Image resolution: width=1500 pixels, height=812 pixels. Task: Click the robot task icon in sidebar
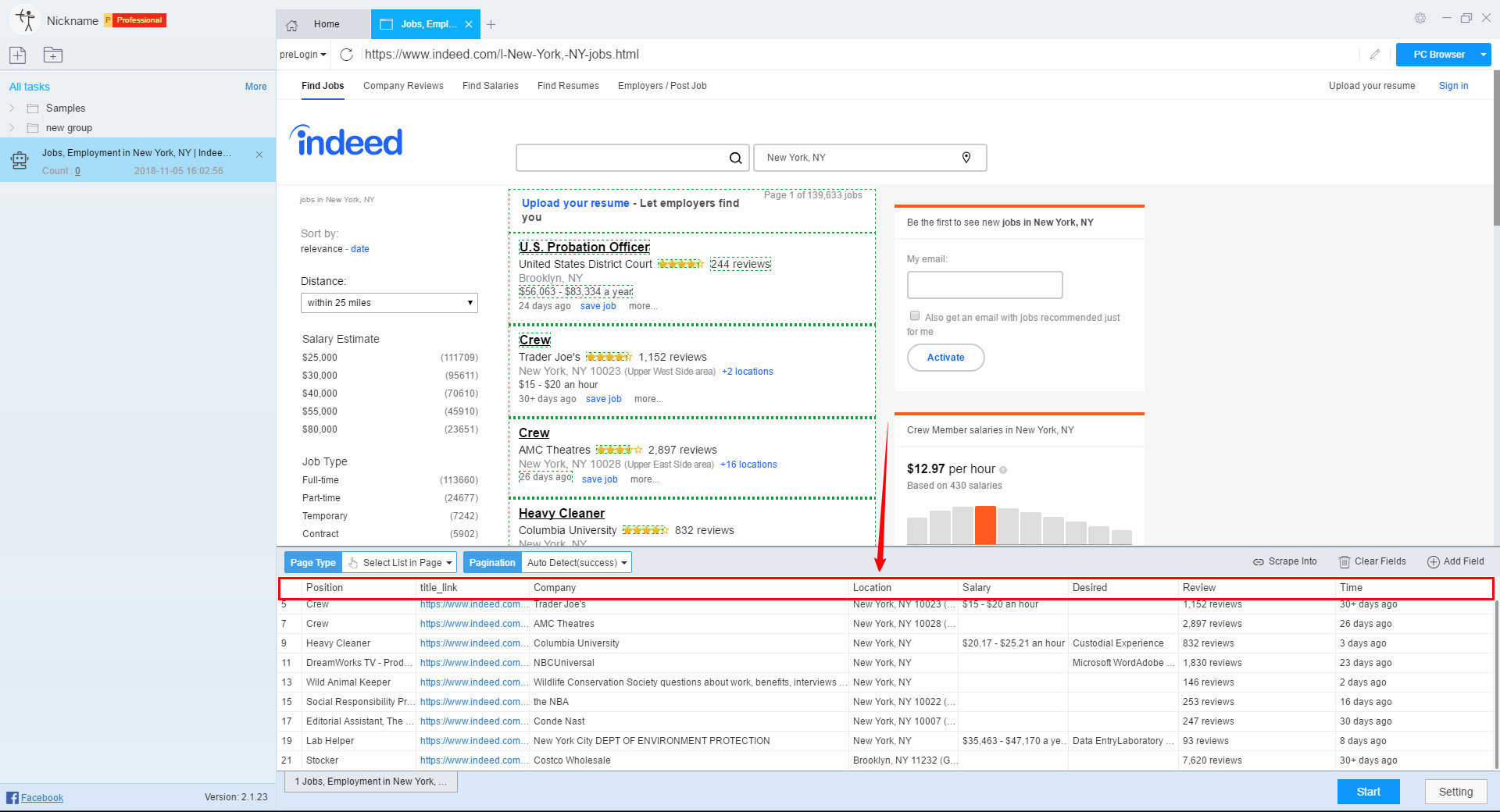pos(20,161)
